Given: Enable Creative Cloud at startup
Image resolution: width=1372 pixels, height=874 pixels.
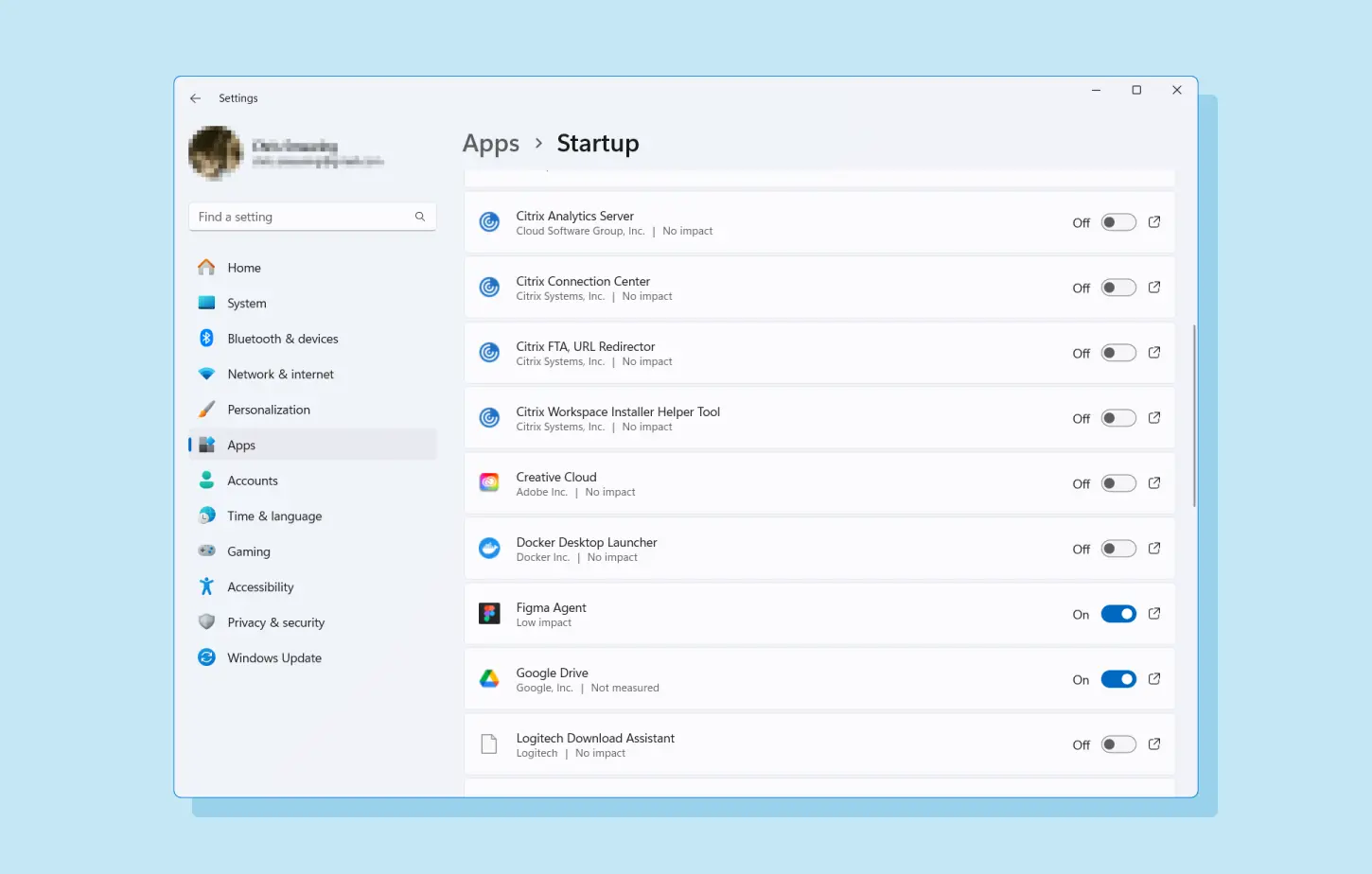Looking at the screenshot, I should point(1117,482).
